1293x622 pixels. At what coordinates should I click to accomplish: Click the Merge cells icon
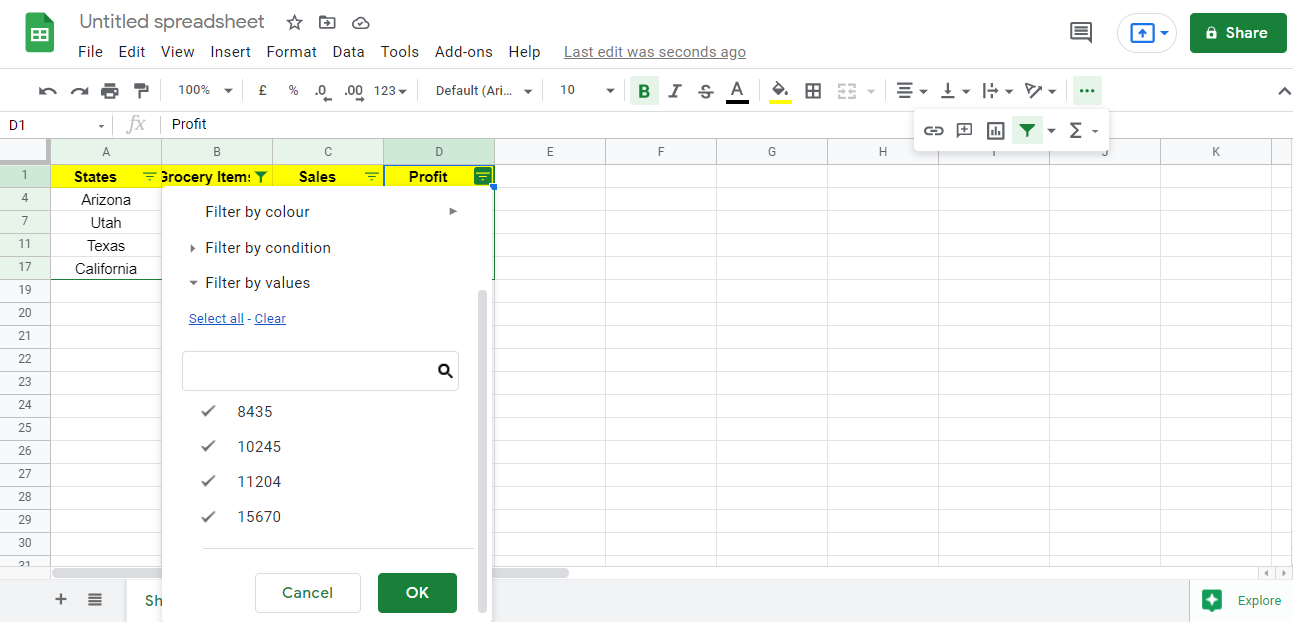point(847,91)
